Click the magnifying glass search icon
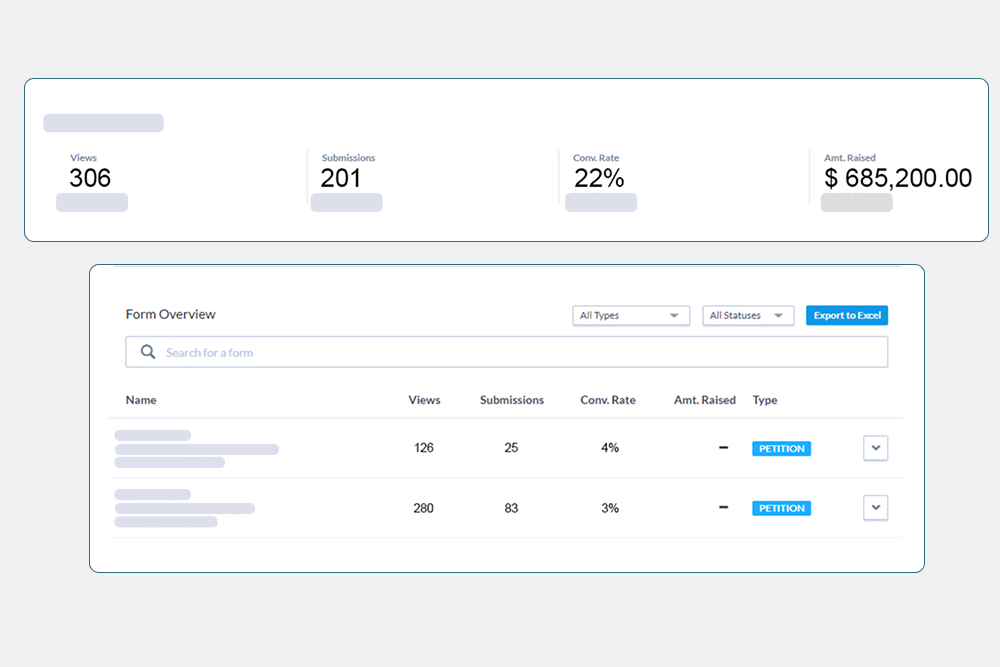 pos(148,352)
